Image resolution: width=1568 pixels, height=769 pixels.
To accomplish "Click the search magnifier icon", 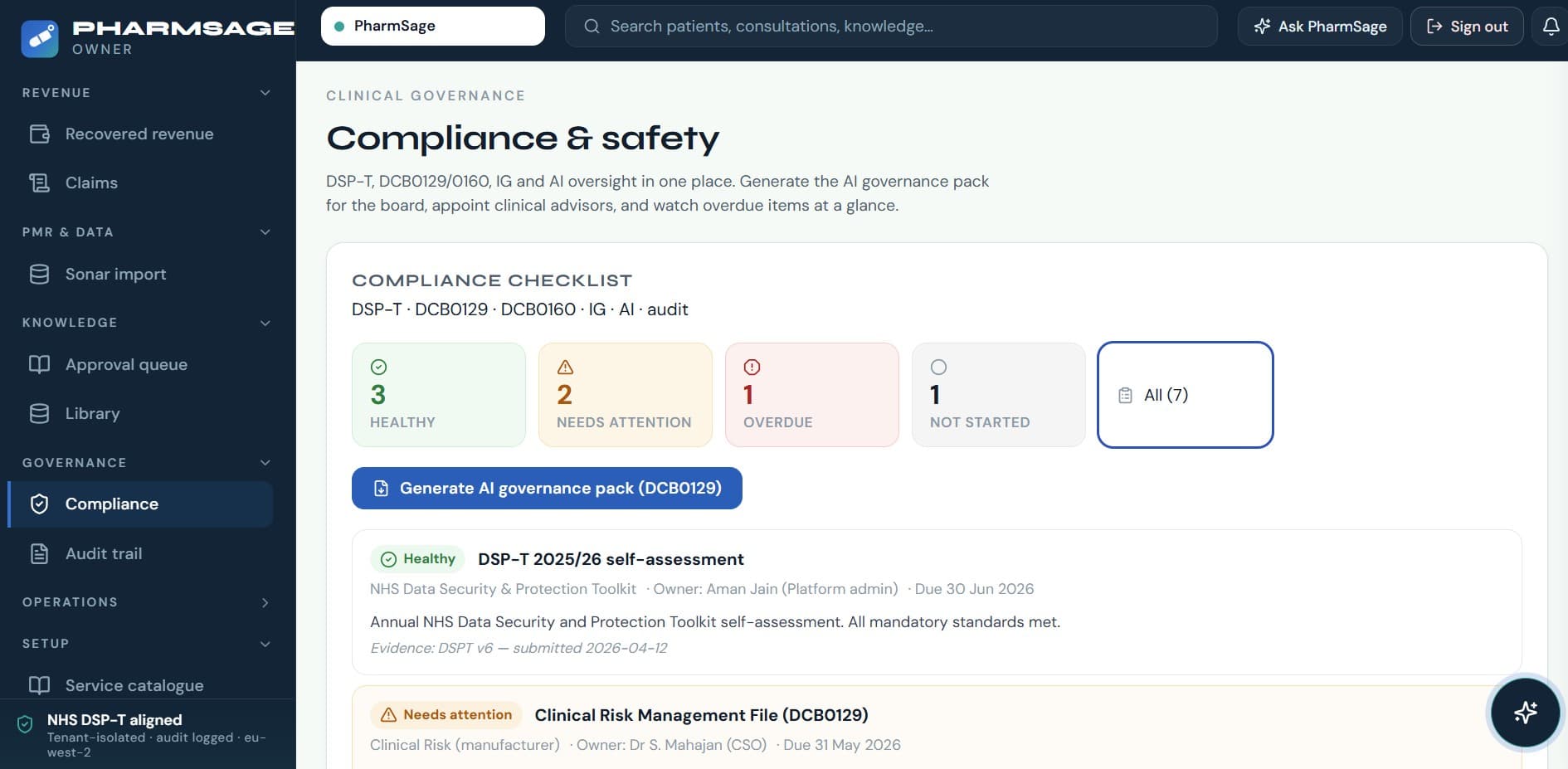I will [x=592, y=27].
